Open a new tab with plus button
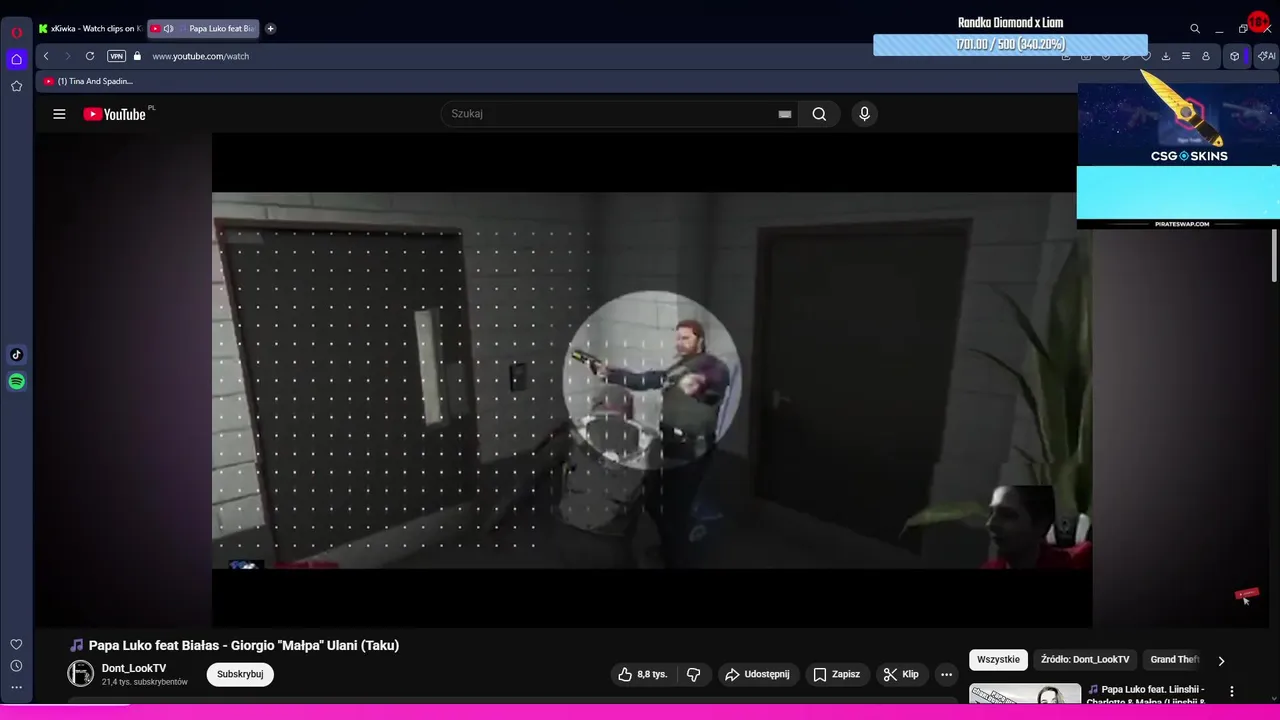The image size is (1280, 720). [270, 28]
